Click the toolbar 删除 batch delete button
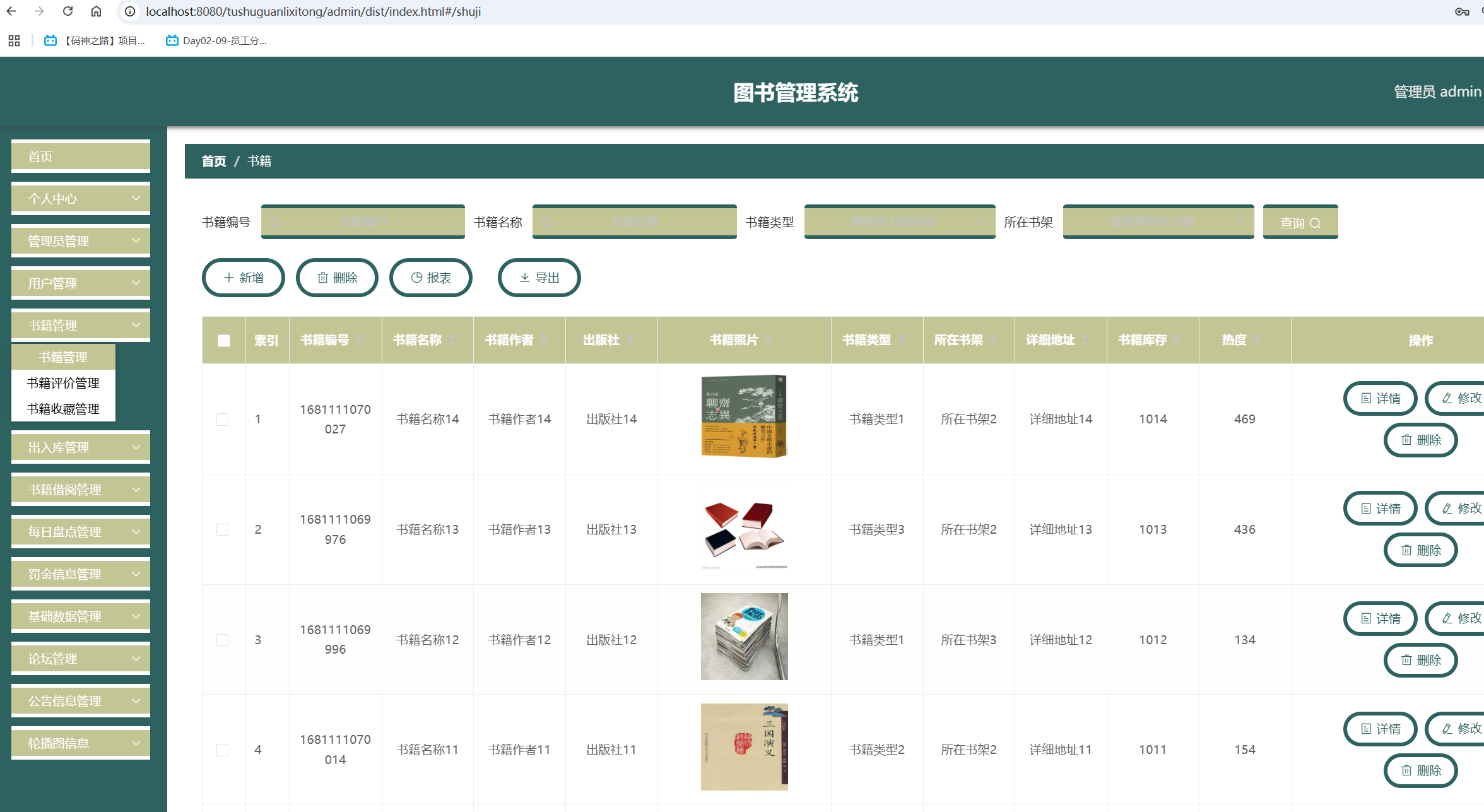The height and width of the screenshot is (812, 1484). (x=337, y=278)
